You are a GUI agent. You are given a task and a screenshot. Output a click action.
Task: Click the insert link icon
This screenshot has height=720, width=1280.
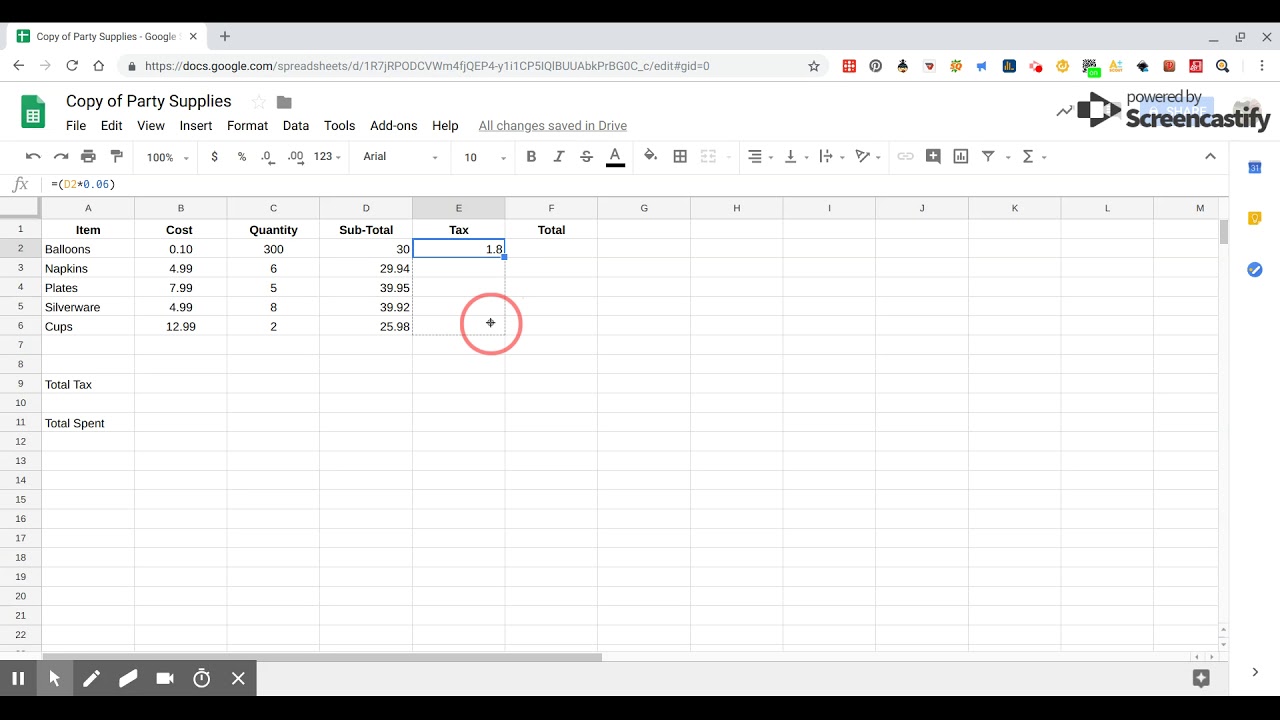click(905, 156)
